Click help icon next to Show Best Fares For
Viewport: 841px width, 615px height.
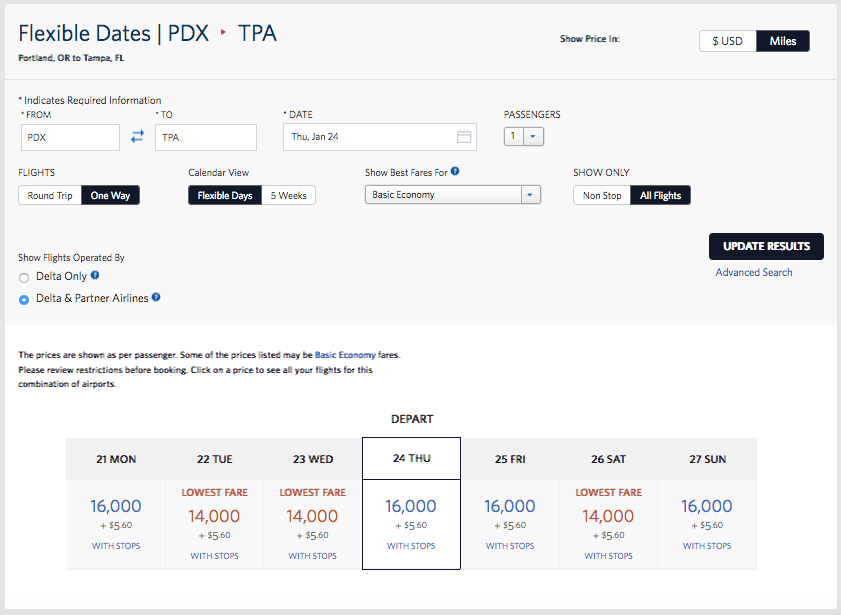point(455,172)
